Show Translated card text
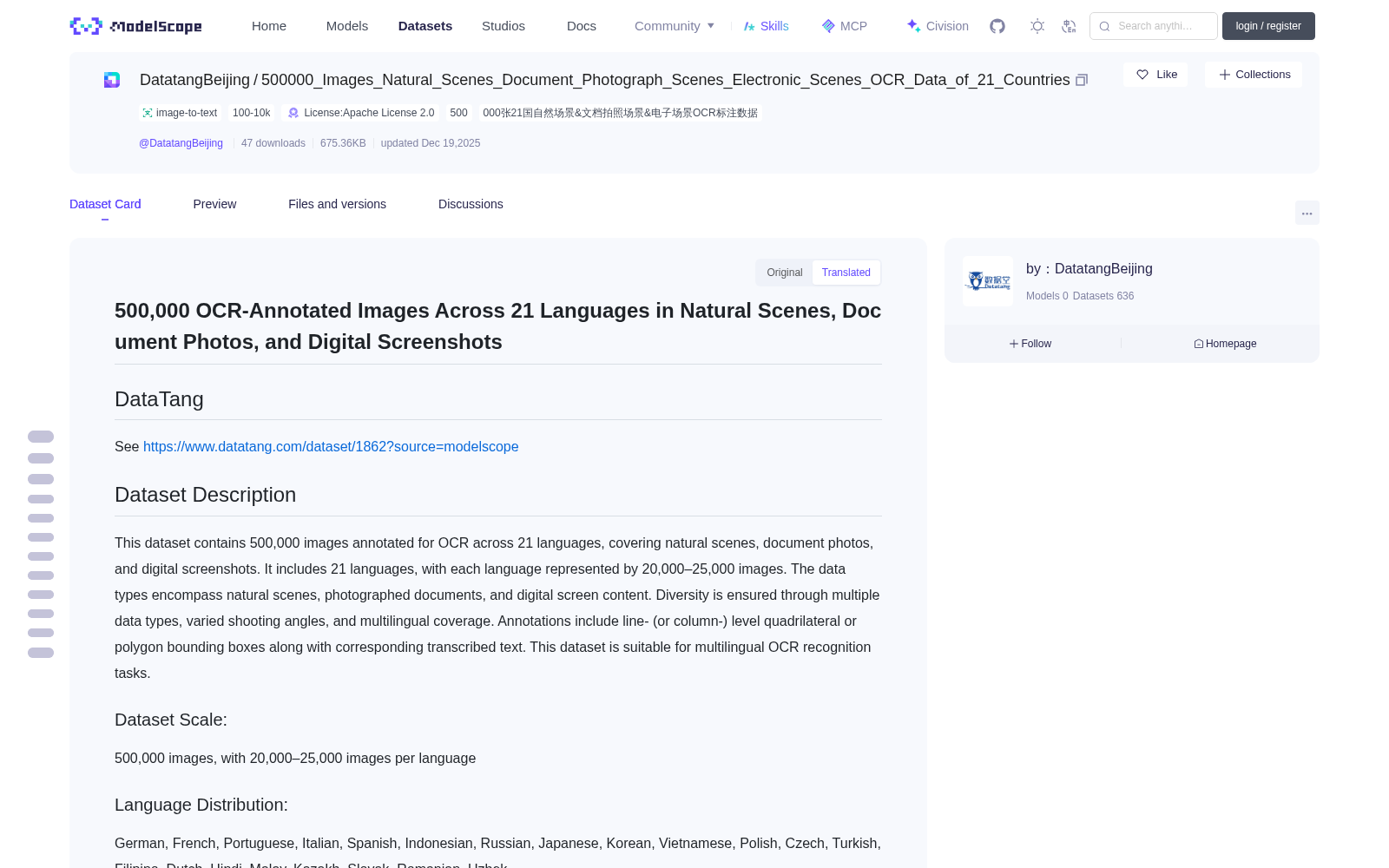This screenshot has height=868, width=1389. [846, 273]
